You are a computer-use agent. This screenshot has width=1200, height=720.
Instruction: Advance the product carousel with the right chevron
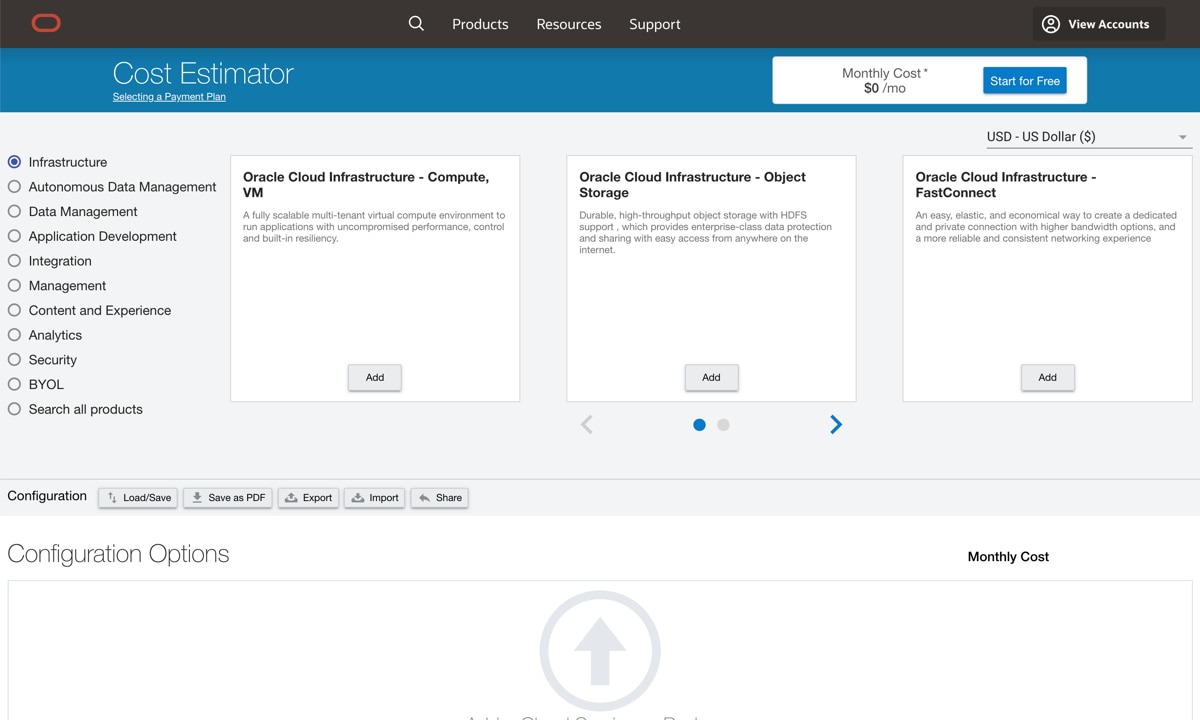(836, 424)
